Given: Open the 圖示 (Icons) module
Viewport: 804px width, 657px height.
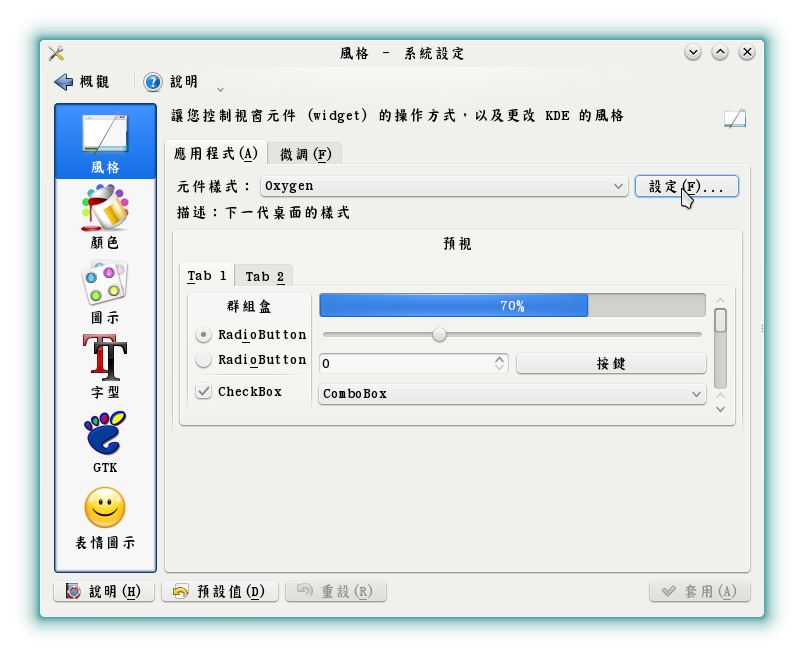Looking at the screenshot, I should pyautogui.click(x=105, y=292).
